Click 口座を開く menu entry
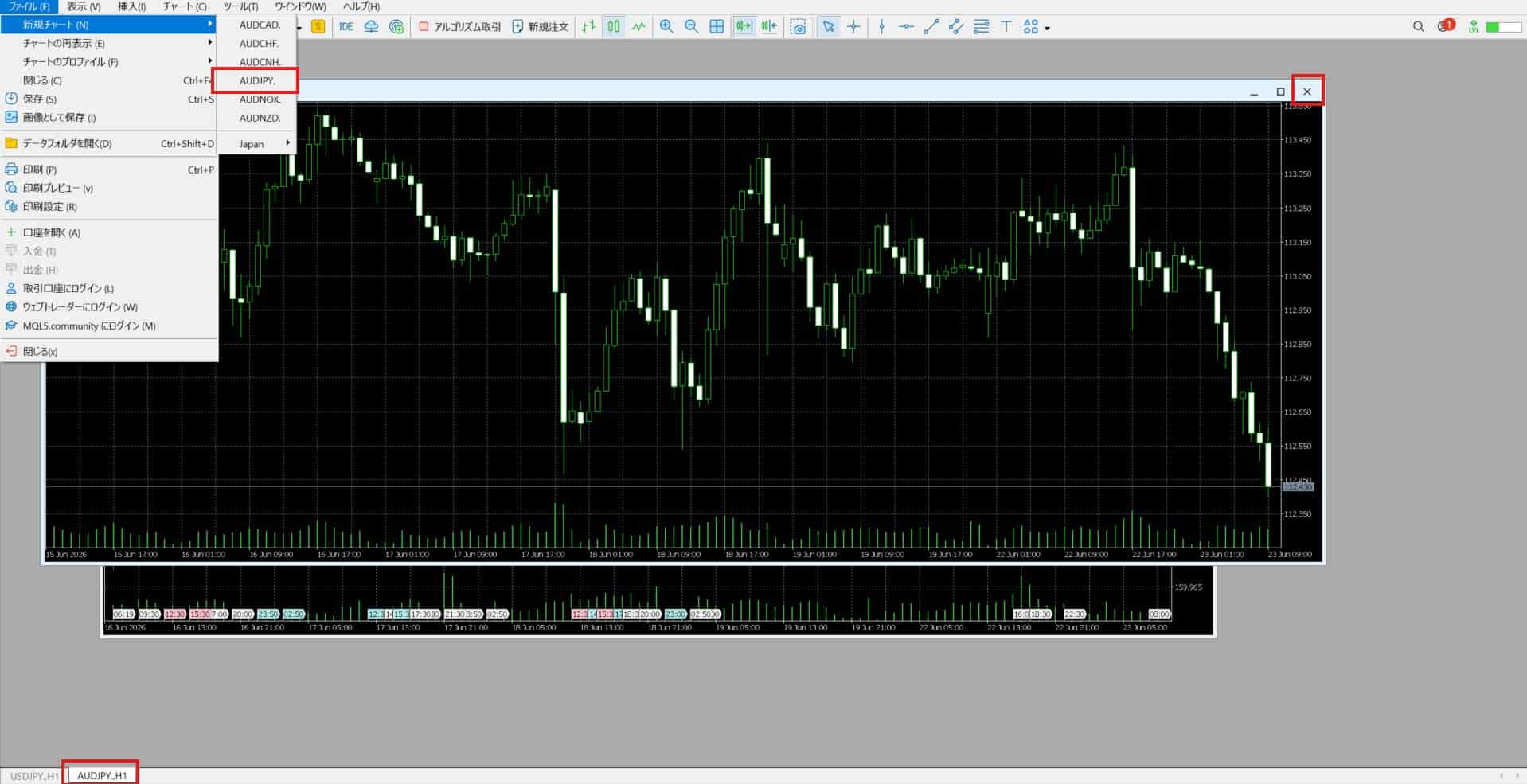 coord(109,232)
